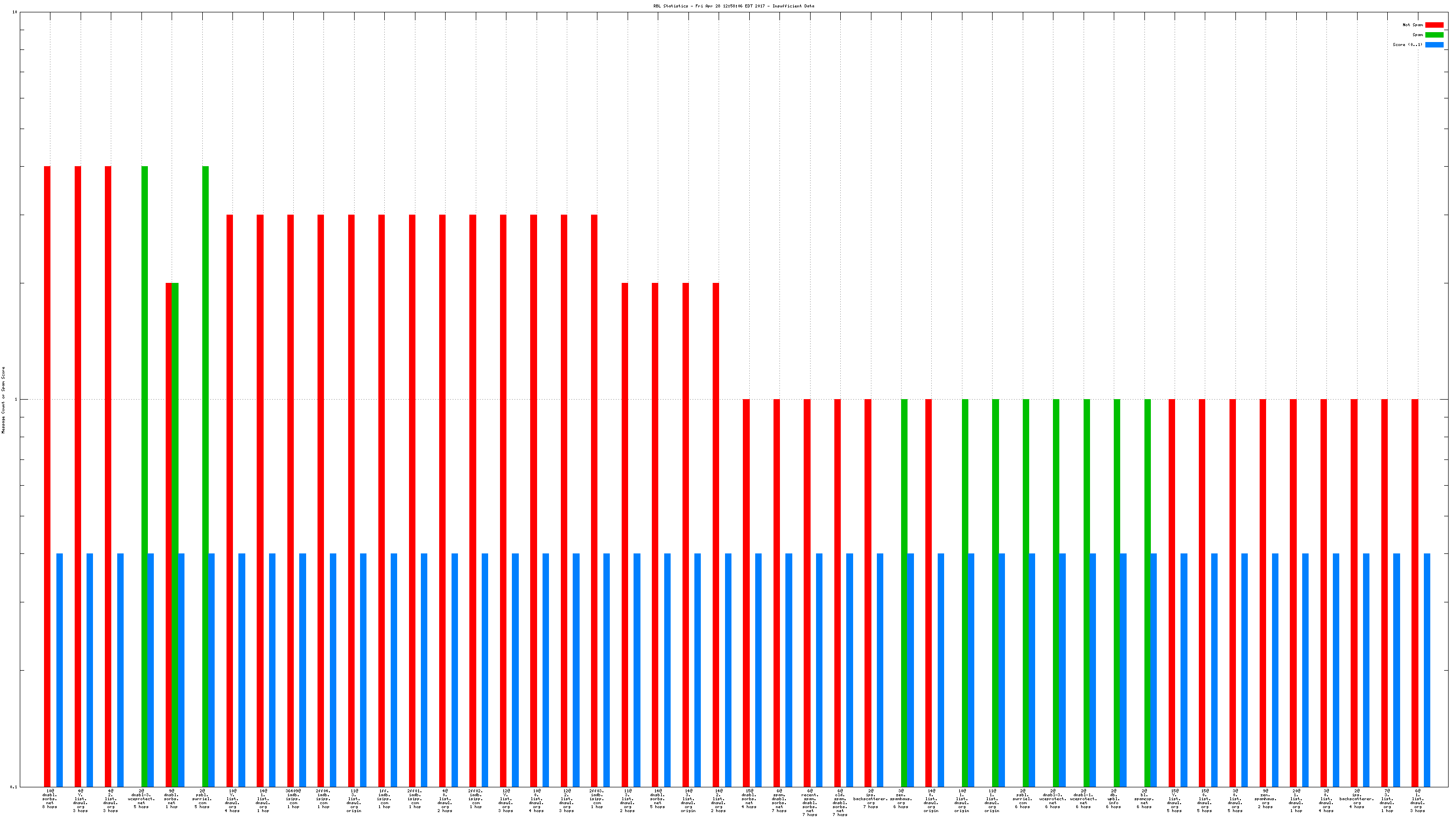Click the y-axis tick label '10' at top
1456x819 pixels.
click(15, 12)
